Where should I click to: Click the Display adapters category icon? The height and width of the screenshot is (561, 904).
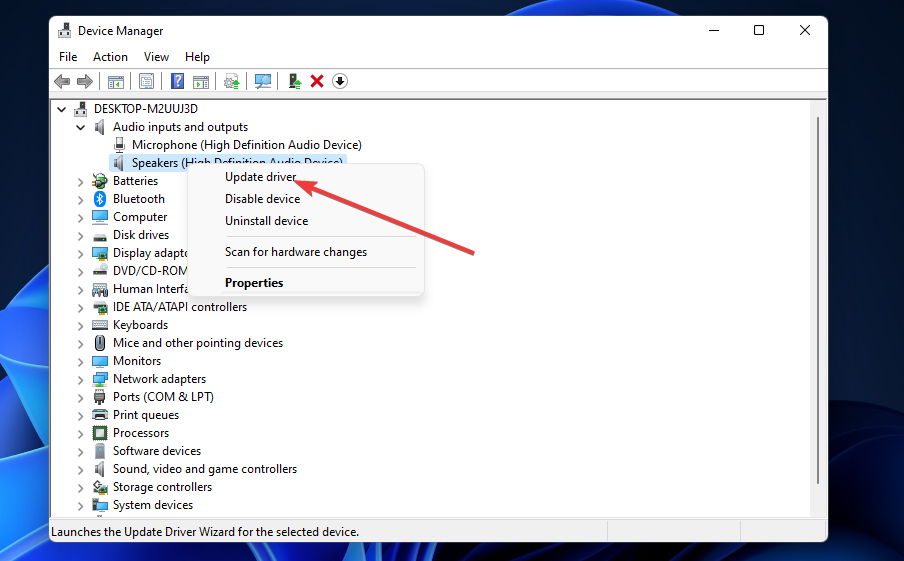coord(100,253)
